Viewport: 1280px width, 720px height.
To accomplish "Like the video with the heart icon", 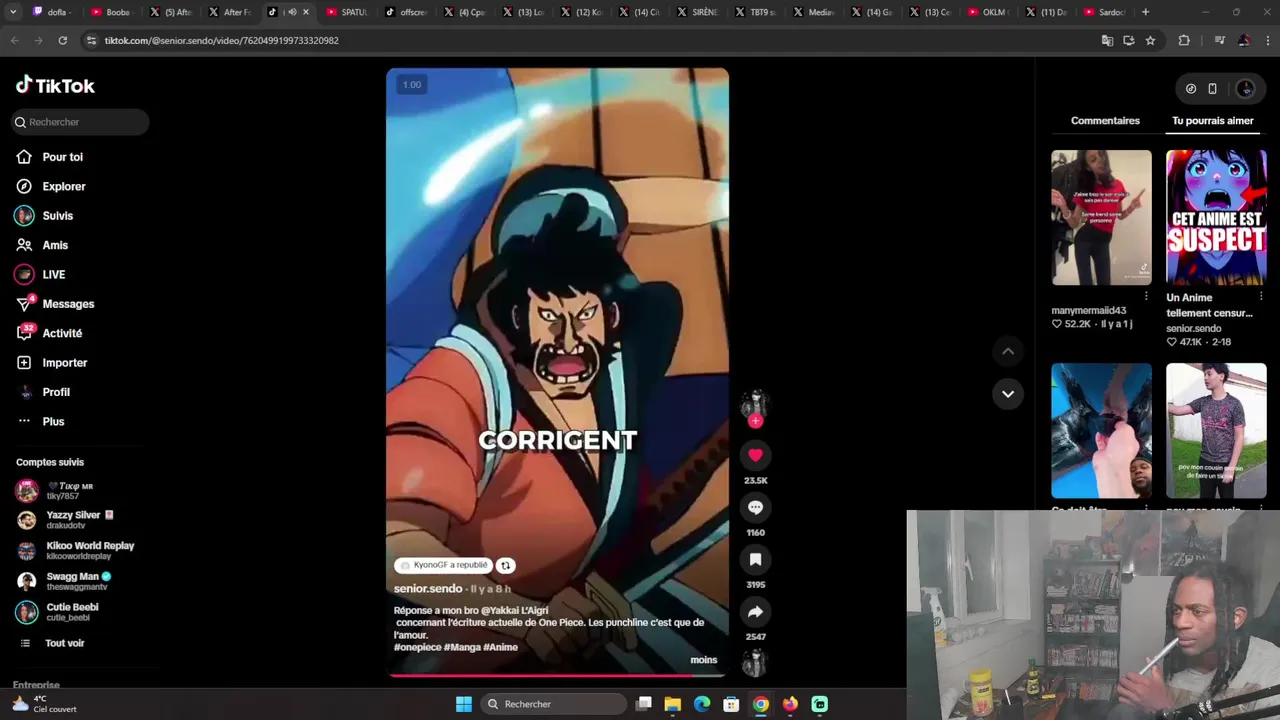I will tap(755, 455).
